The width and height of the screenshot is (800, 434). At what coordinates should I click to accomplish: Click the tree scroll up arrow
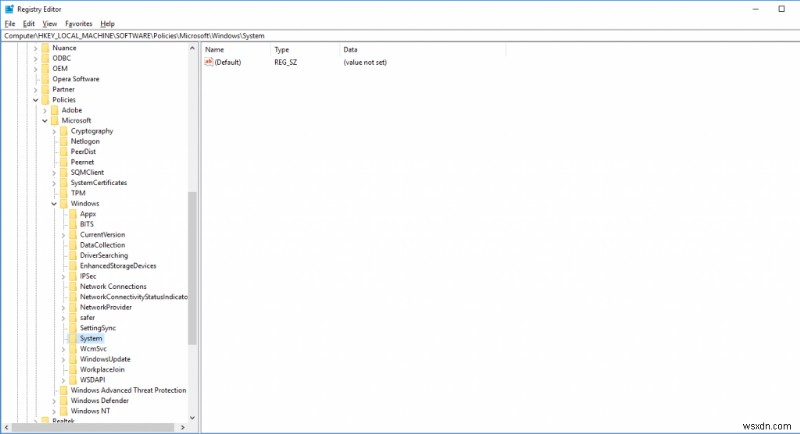click(x=192, y=48)
